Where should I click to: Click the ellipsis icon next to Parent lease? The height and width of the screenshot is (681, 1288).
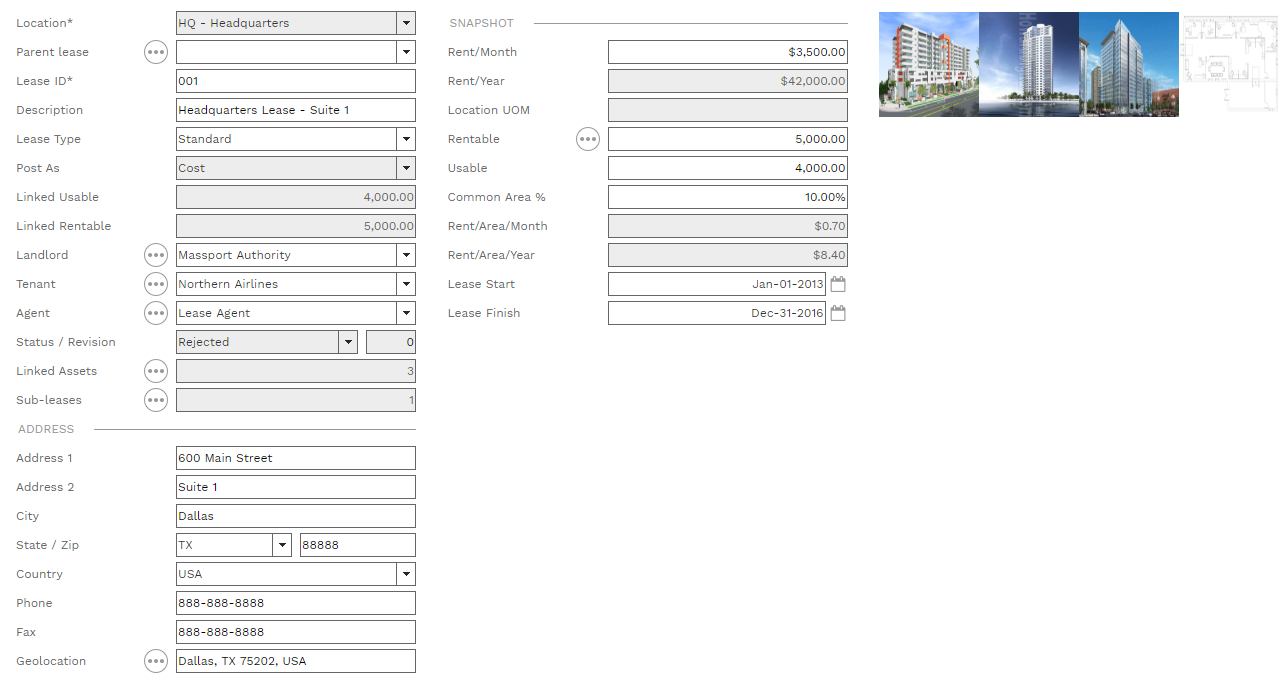(156, 52)
